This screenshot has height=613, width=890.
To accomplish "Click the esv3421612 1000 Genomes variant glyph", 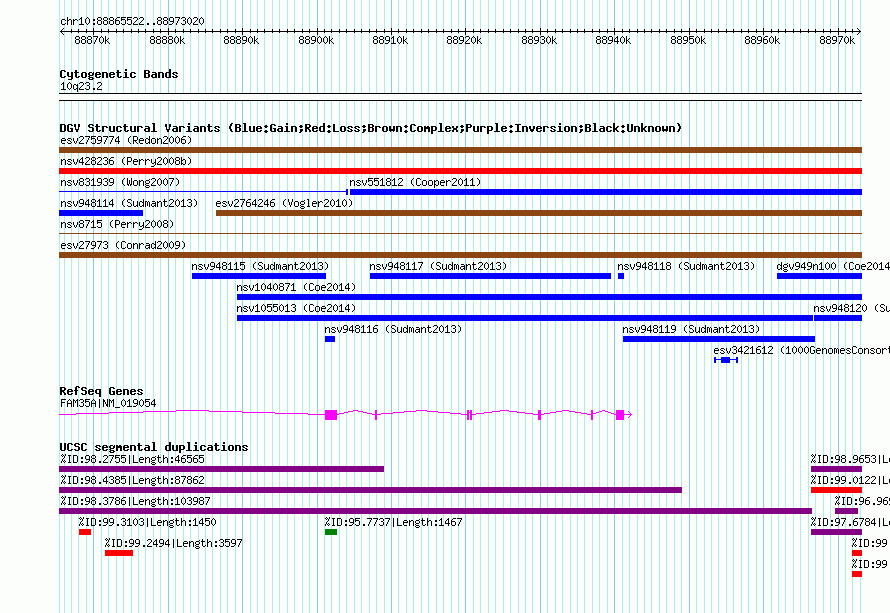I will coord(726,360).
